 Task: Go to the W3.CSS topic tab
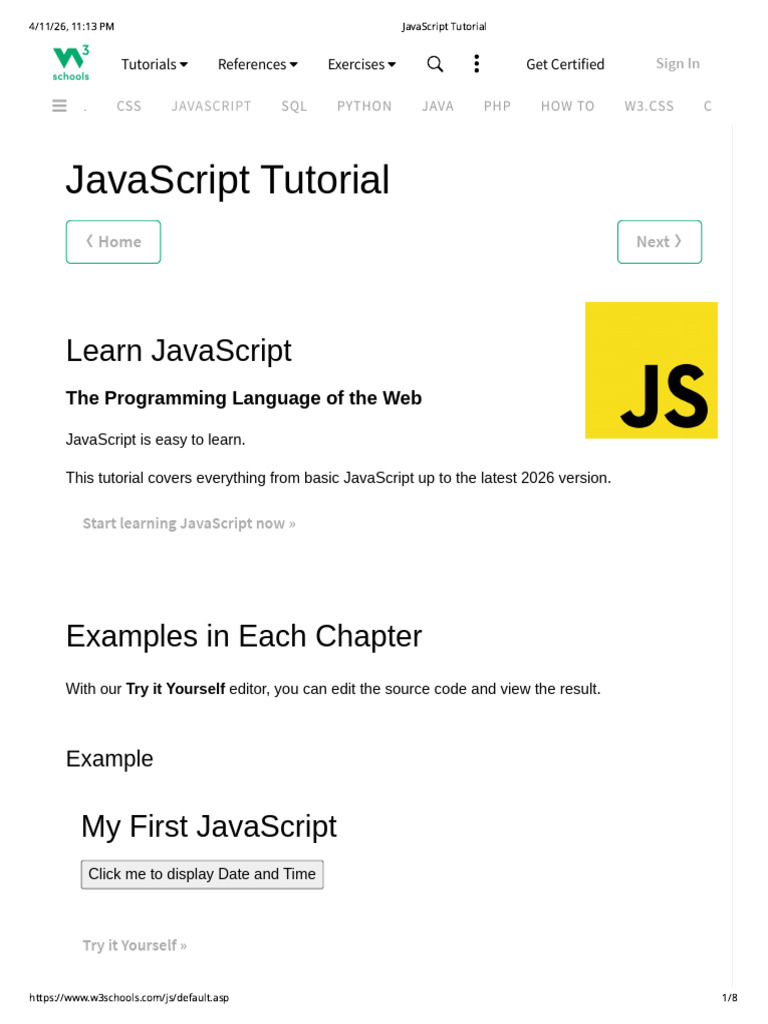648,106
